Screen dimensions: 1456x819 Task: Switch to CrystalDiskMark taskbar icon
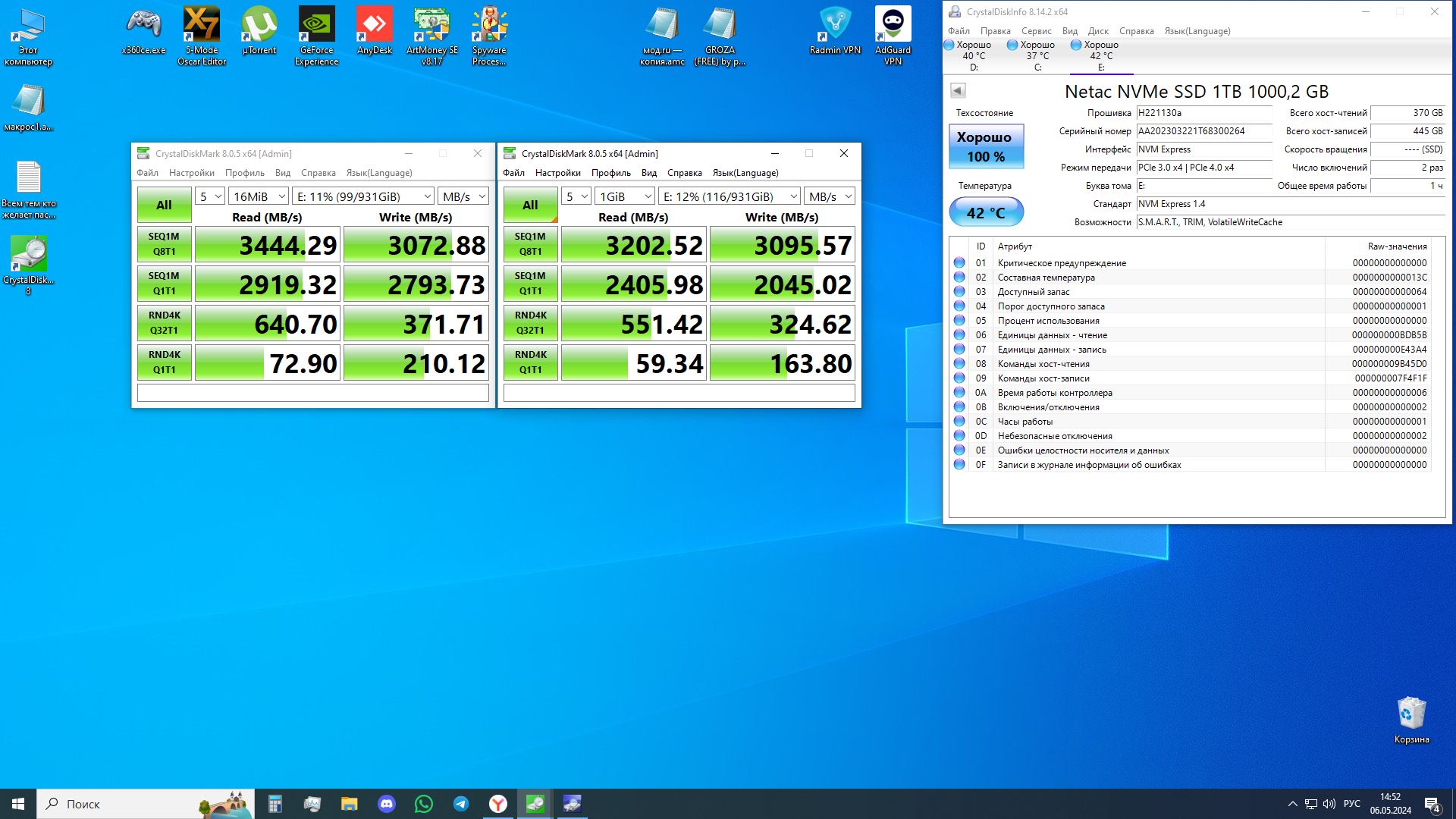click(x=535, y=804)
